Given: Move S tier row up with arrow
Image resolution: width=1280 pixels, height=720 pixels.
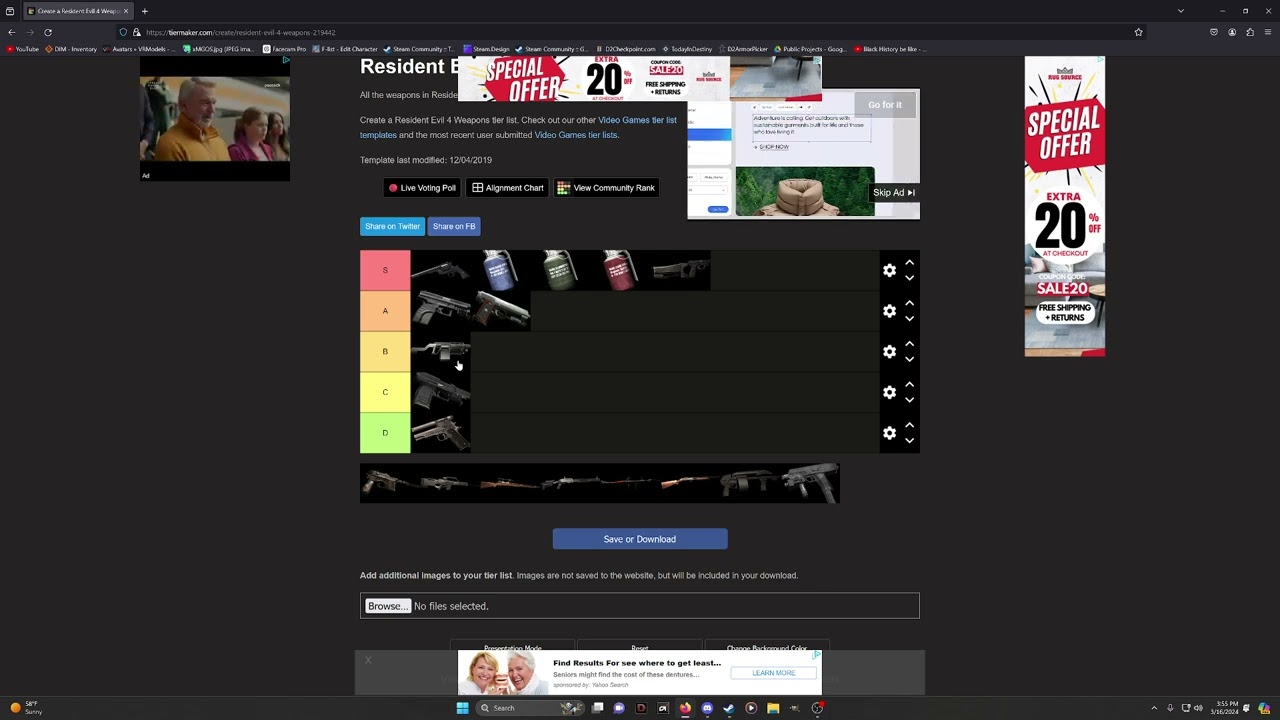Looking at the screenshot, I should coord(909,262).
